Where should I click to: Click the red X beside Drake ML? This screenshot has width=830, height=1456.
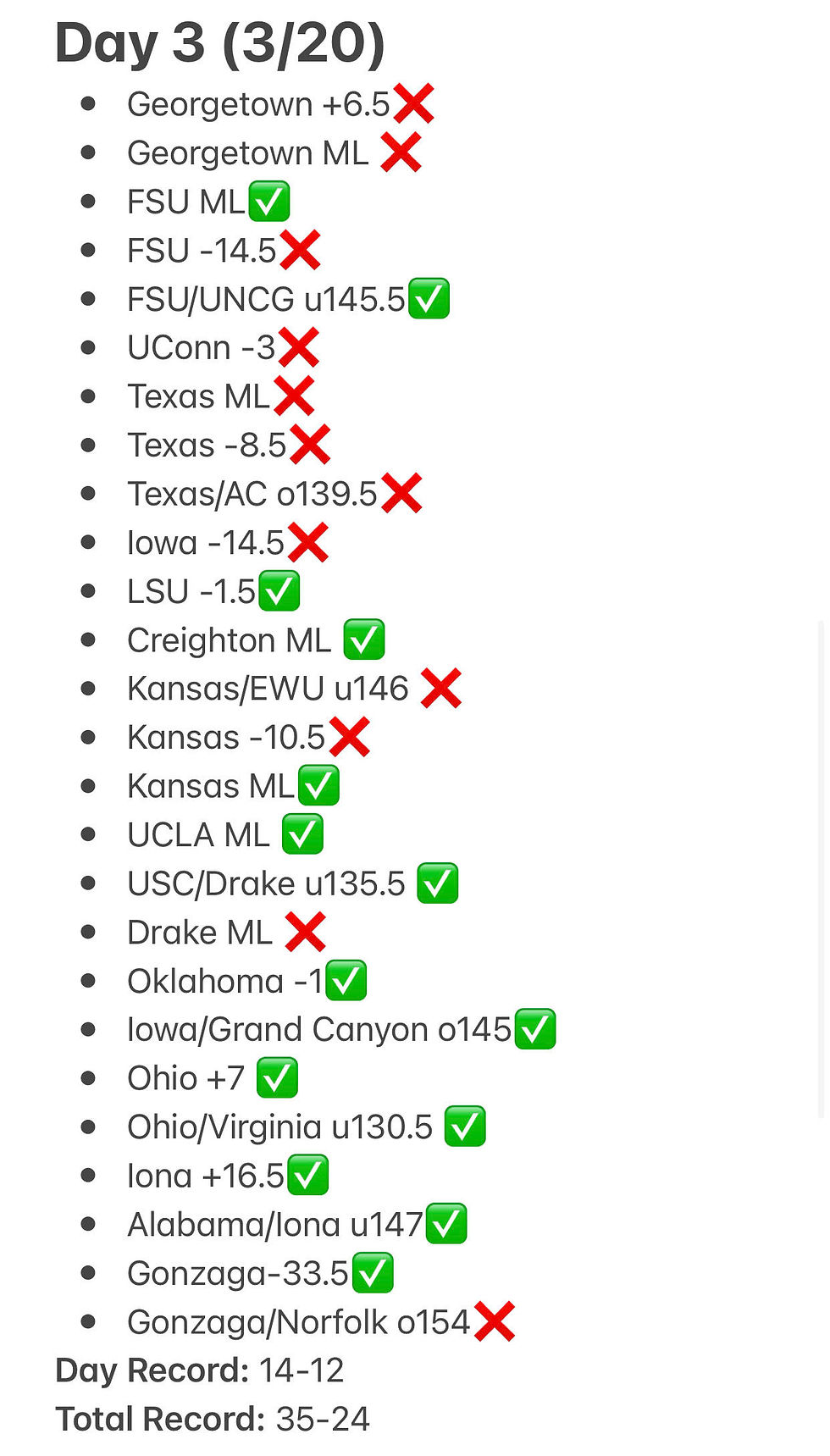coord(305,933)
